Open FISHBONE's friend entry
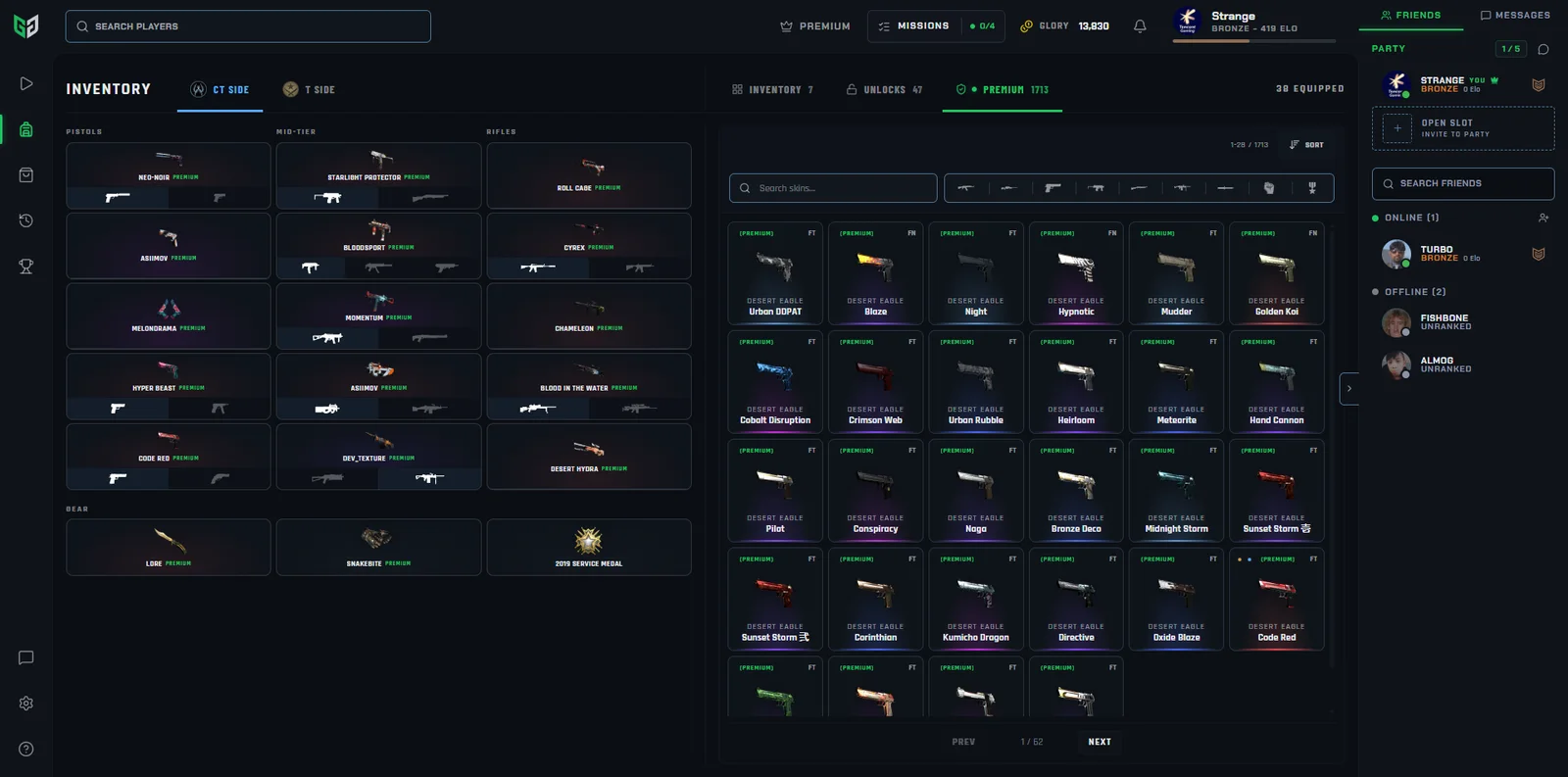This screenshot has height=777, width=1568. point(1463,322)
